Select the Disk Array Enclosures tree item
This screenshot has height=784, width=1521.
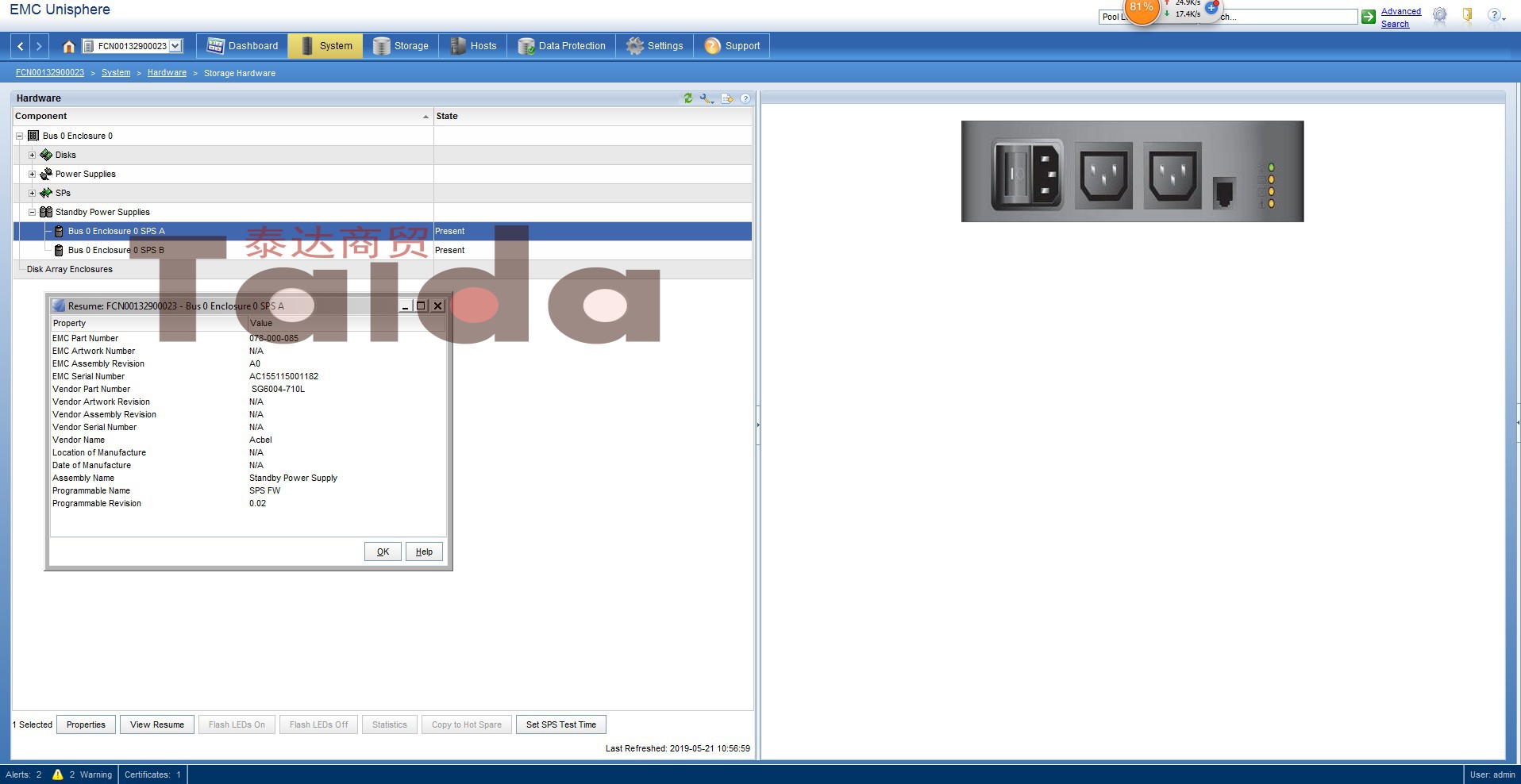click(70, 270)
